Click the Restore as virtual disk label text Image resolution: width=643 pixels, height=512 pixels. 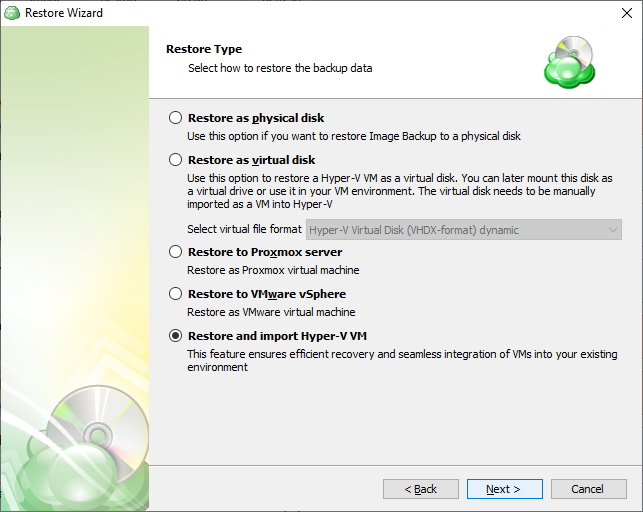pos(251,160)
